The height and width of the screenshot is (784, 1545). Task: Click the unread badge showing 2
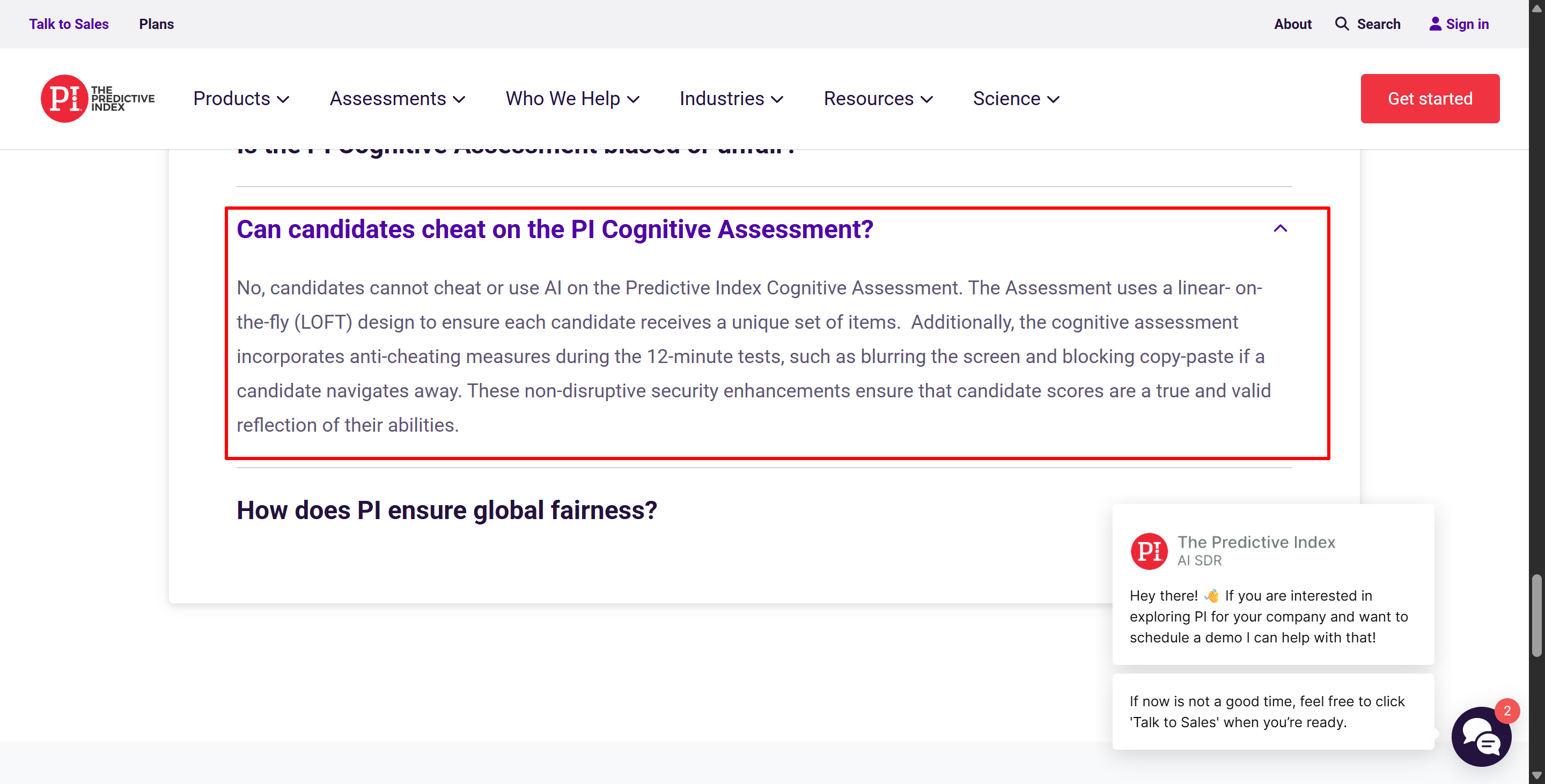pyautogui.click(x=1506, y=711)
